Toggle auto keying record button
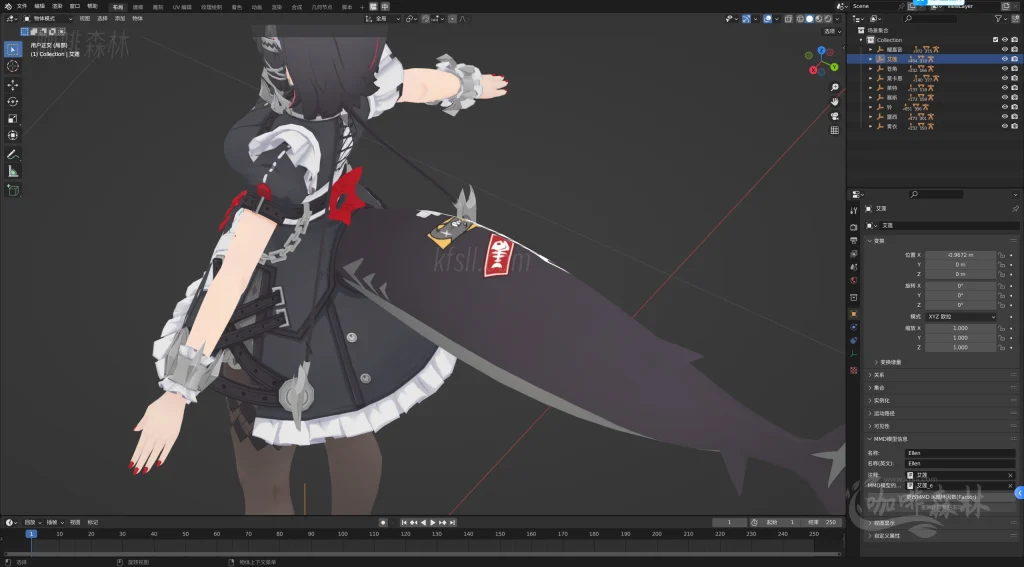1024x567 pixels. pyautogui.click(x=383, y=523)
